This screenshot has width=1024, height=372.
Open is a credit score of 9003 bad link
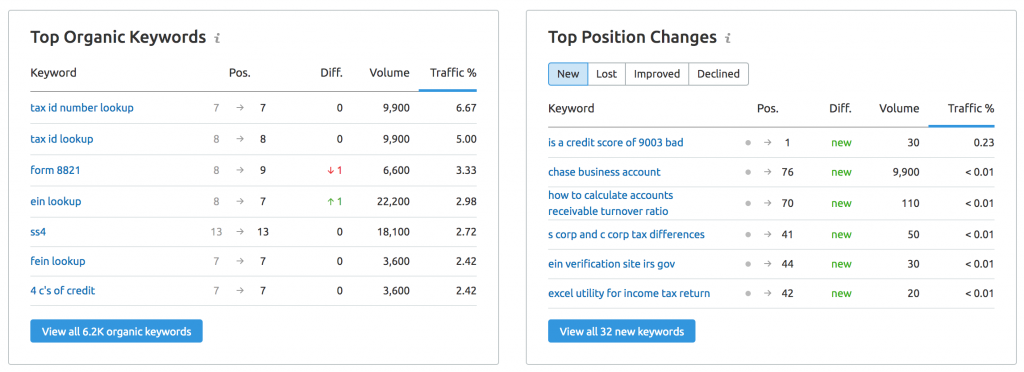pos(616,142)
